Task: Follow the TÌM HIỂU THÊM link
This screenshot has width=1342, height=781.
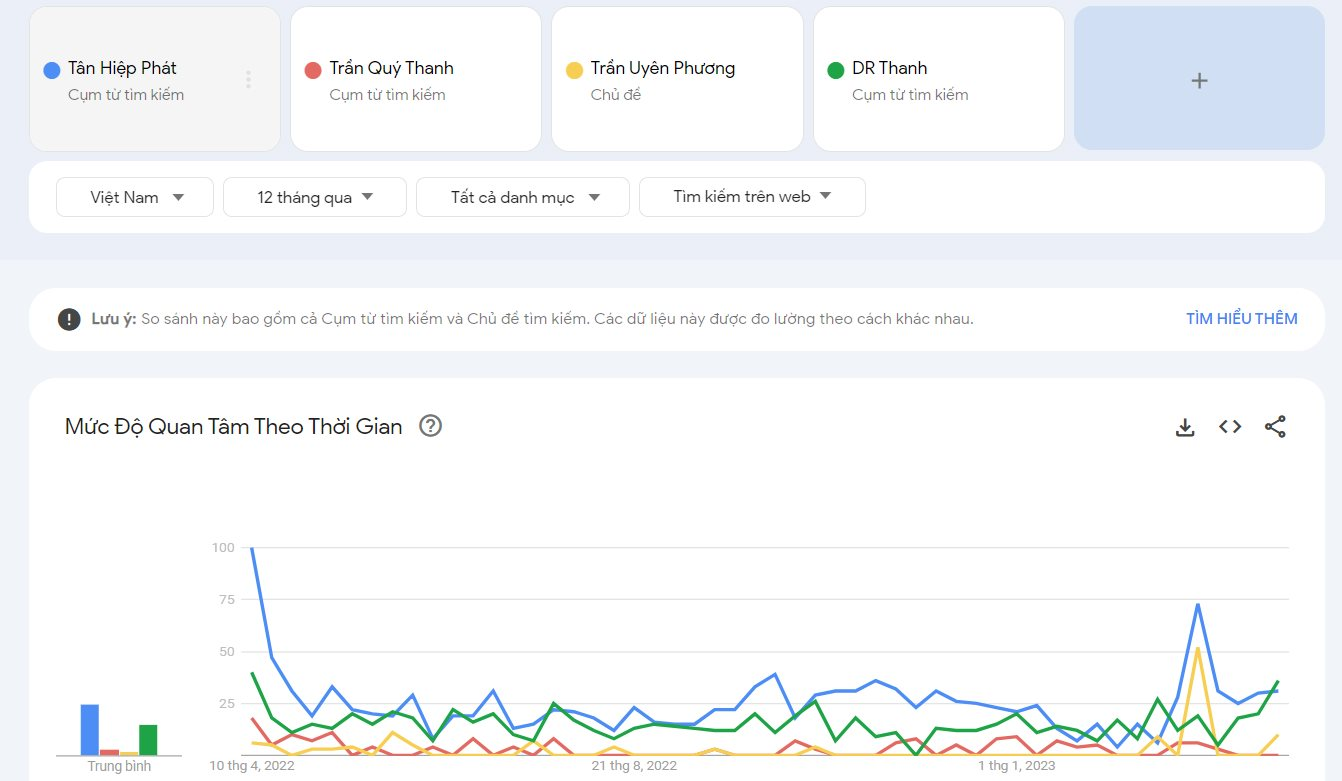Action: pos(1241,319)
